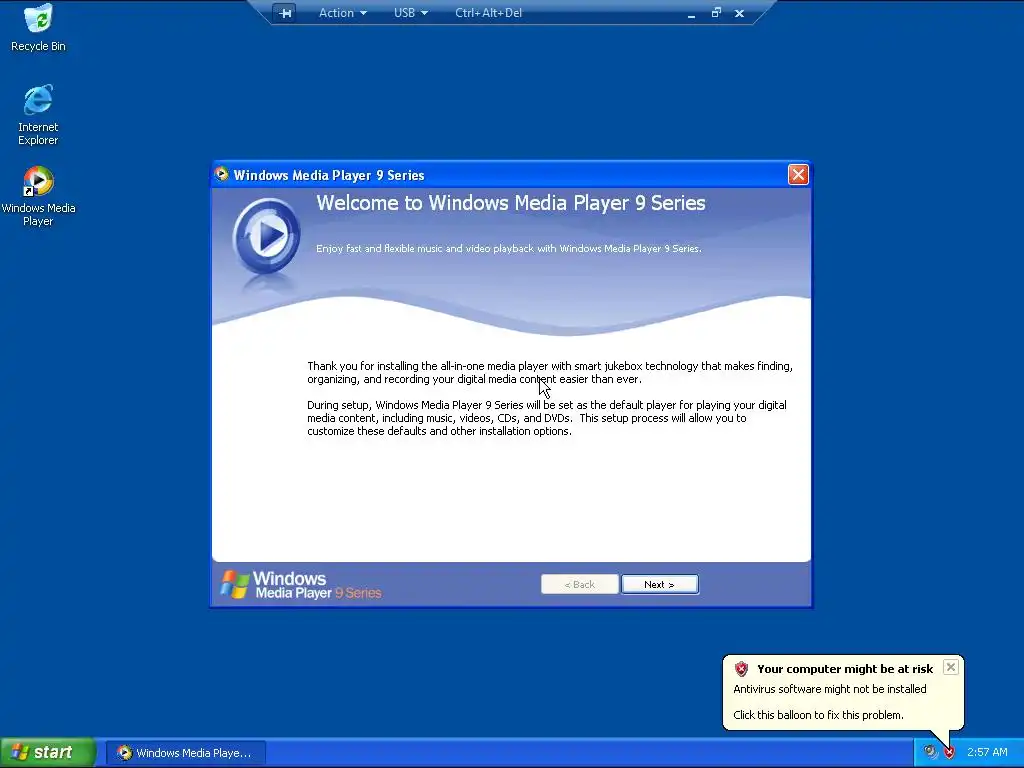Click the pin icon in remote toolbar
The height and width of the screenshot is (768, 1024).
285,13
